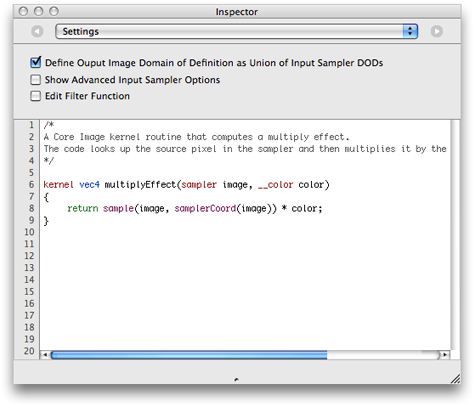Click the opening brace on line 7

tap(46, 197)
